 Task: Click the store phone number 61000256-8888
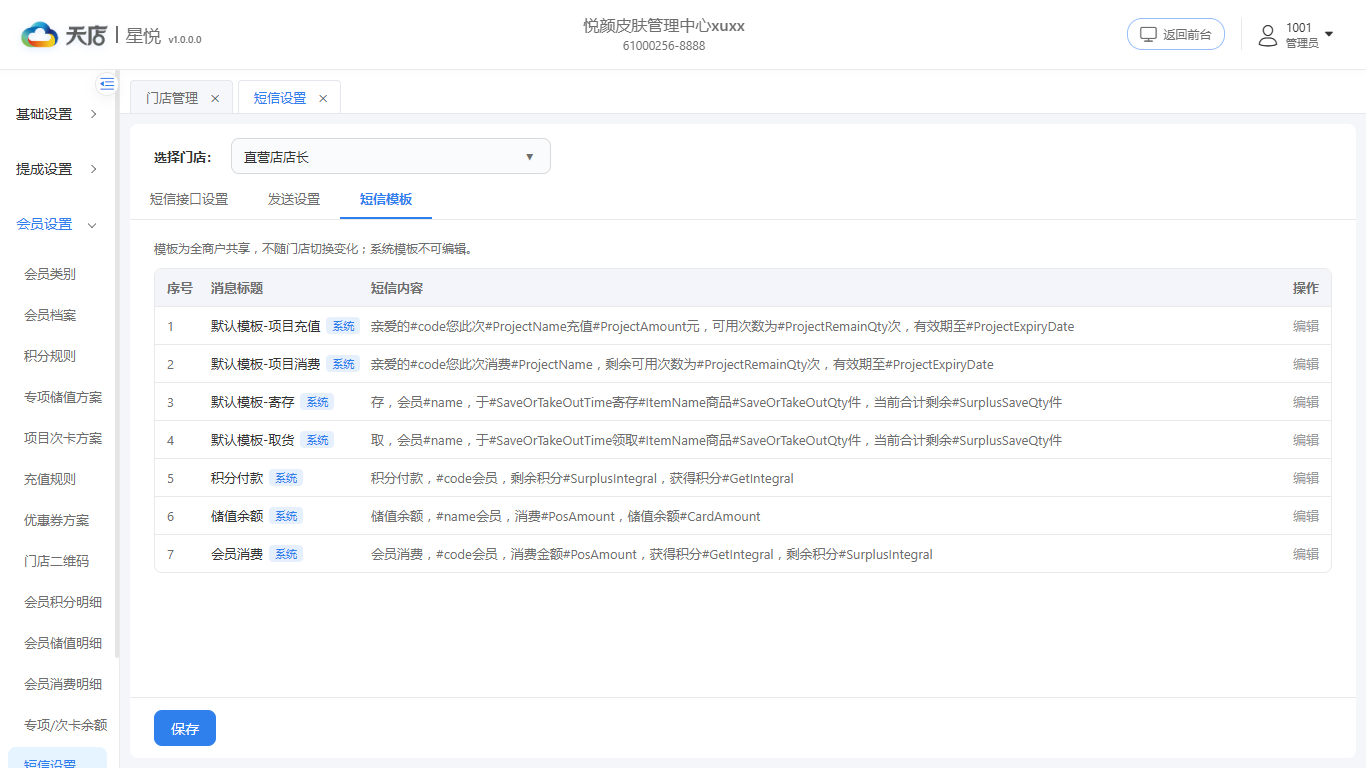click(x=664, y=46)
